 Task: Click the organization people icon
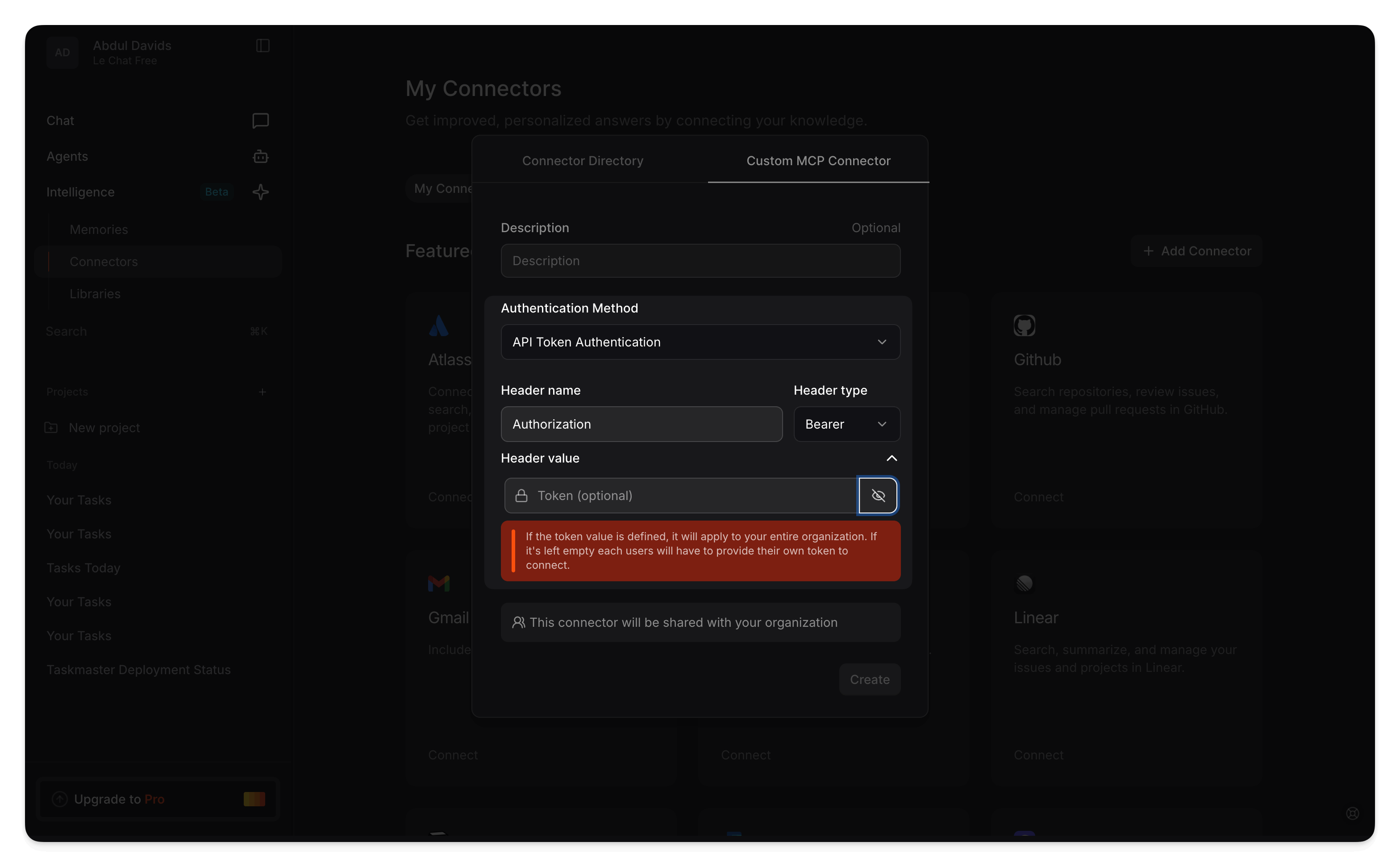(x=518, y=623)
